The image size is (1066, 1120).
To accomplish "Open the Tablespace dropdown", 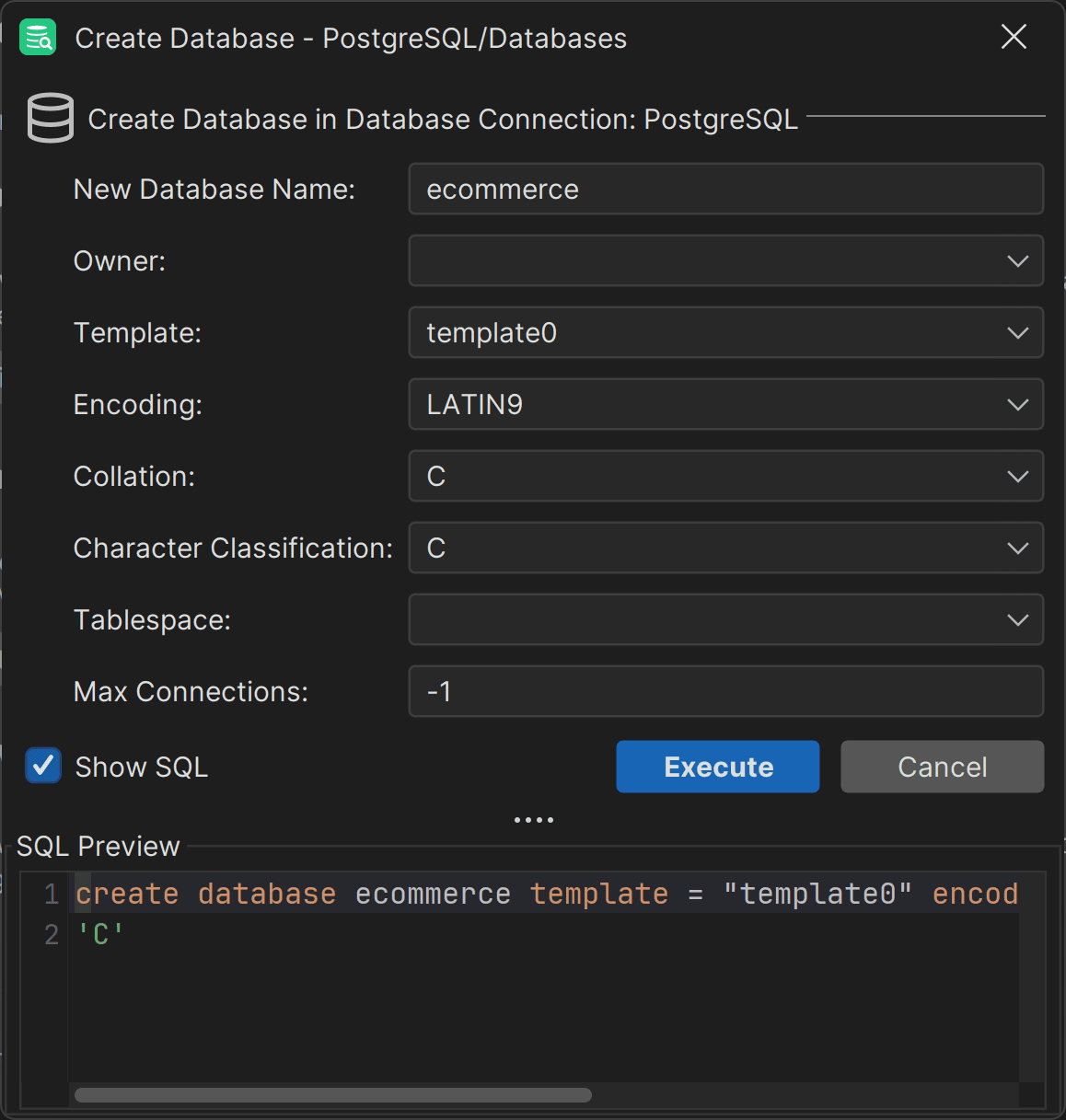I will (x=1018, y=619).
